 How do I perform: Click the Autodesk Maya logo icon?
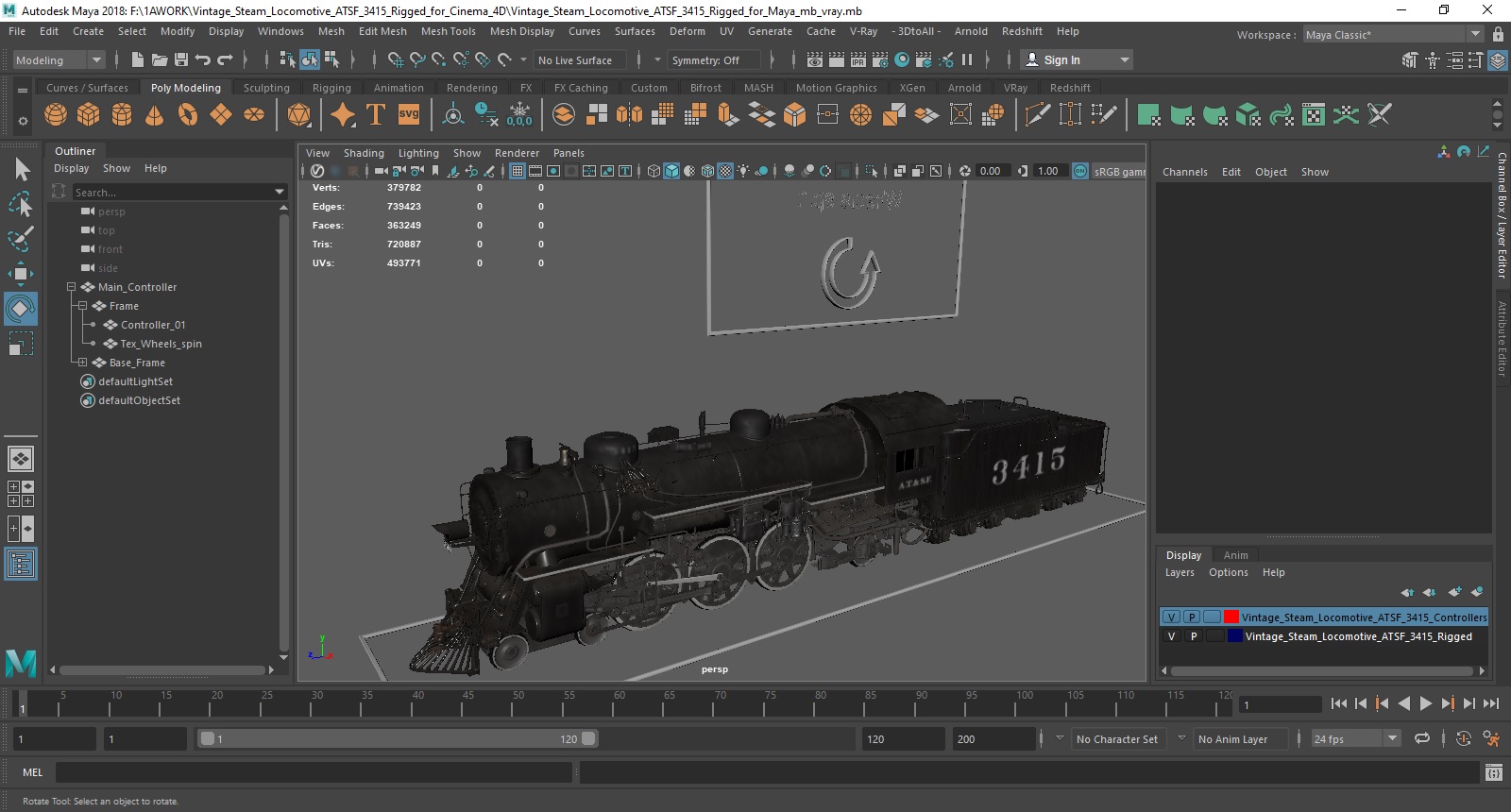(21, 664)
